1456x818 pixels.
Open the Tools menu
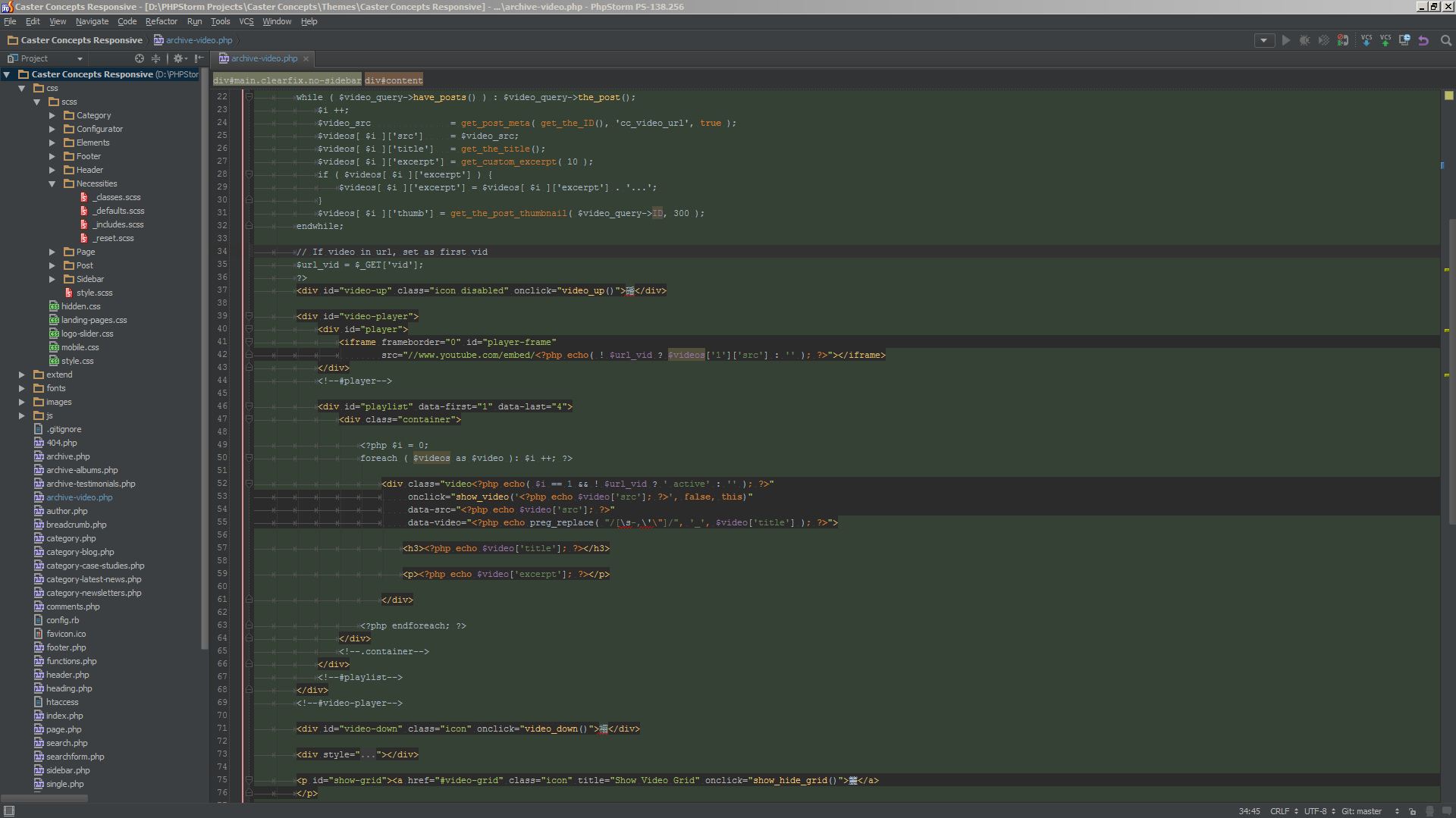pos(220,21)
